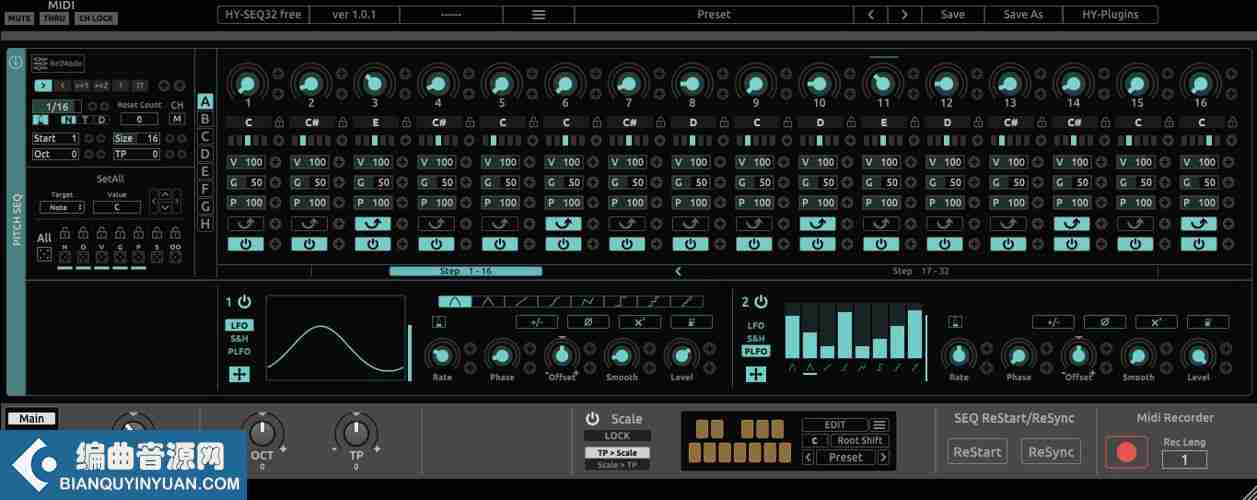1257x500 pixels.
Task: Click the Save button
Action: point(953,15)
